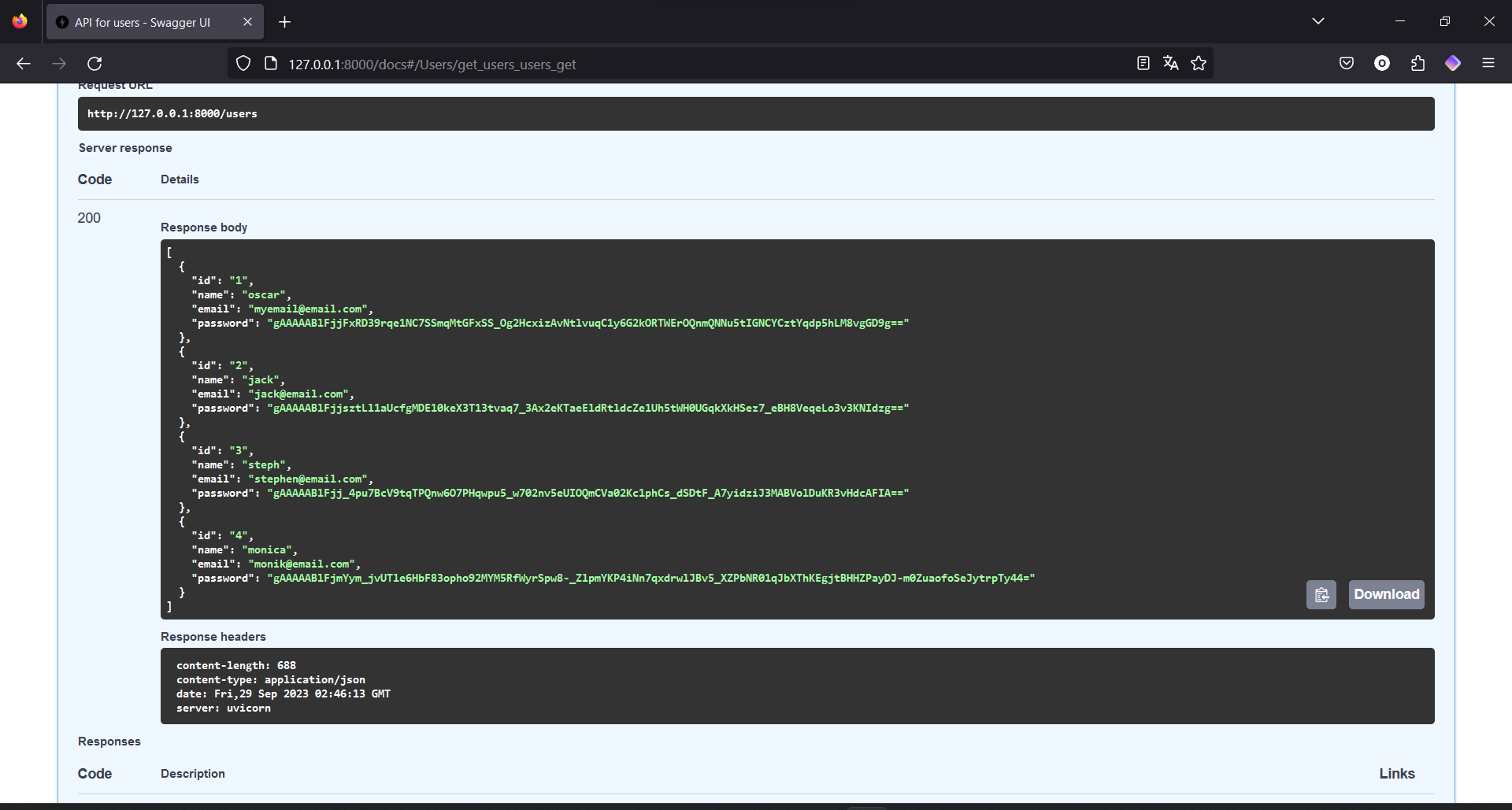The width and height of the screenshot is (1512, 810).
Task: Click the address bar URL
Action: click(432, 65)
